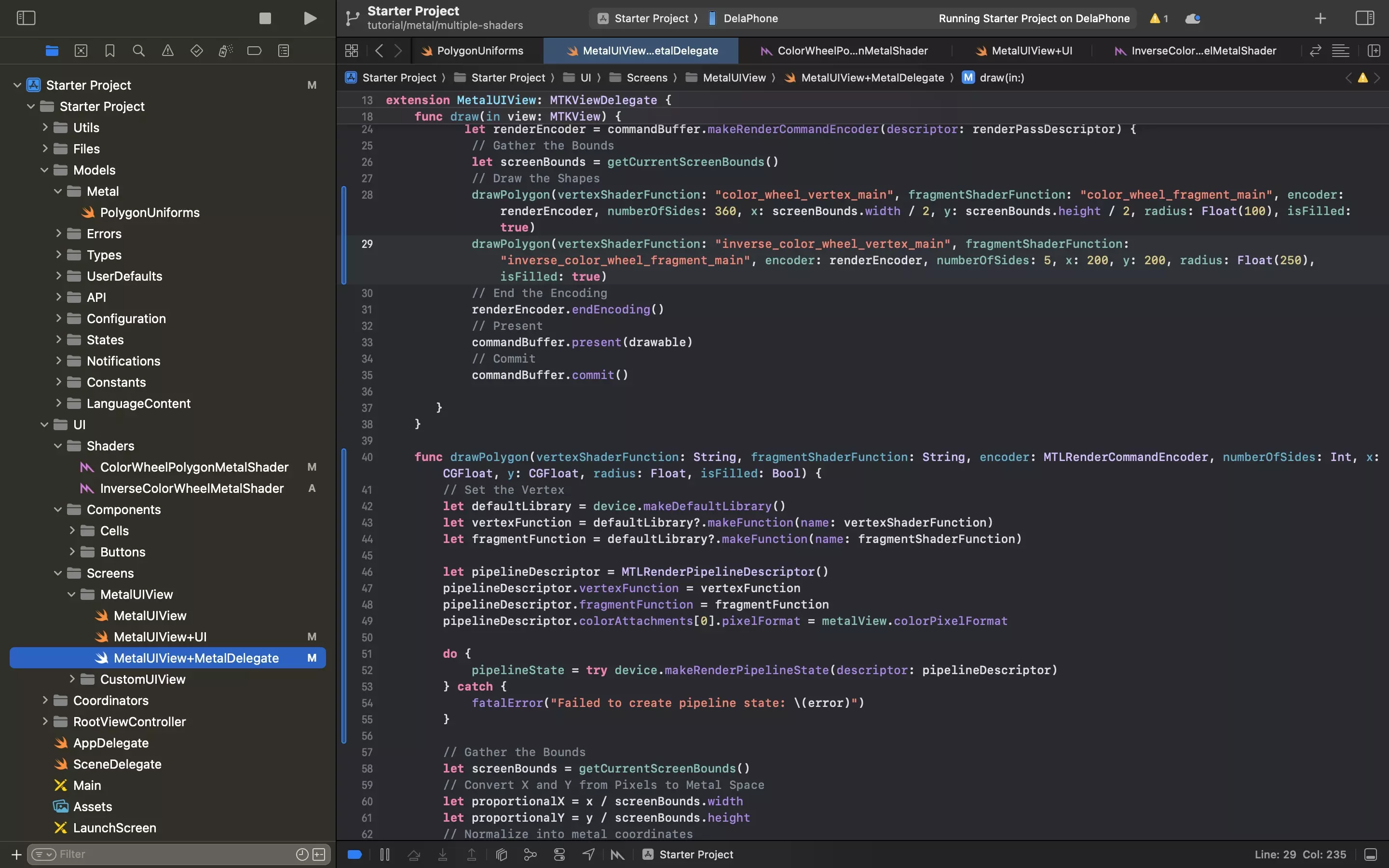The width and height of the screenshot is (1389, 868).
Task: Open the Bookmark navigator
Action: [x=109, y=51]
